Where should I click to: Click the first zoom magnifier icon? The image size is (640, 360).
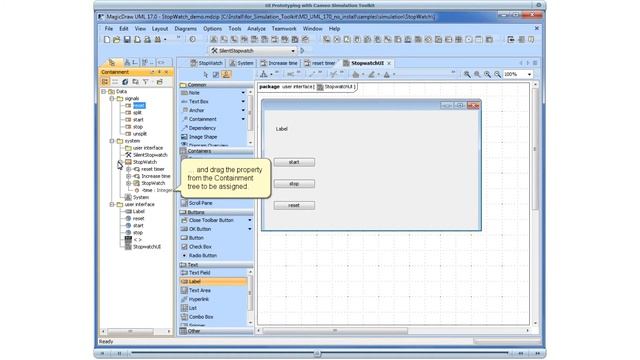pyautogui.click(x=467, y=74)
